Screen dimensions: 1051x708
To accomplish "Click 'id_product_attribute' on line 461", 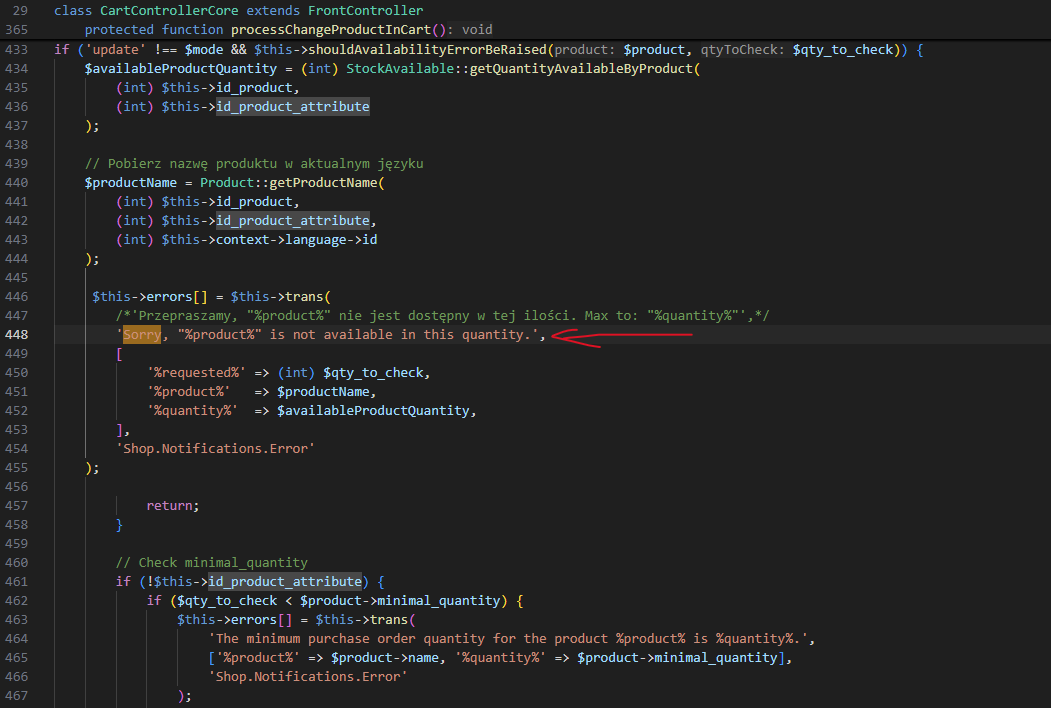I will [285, 581].
